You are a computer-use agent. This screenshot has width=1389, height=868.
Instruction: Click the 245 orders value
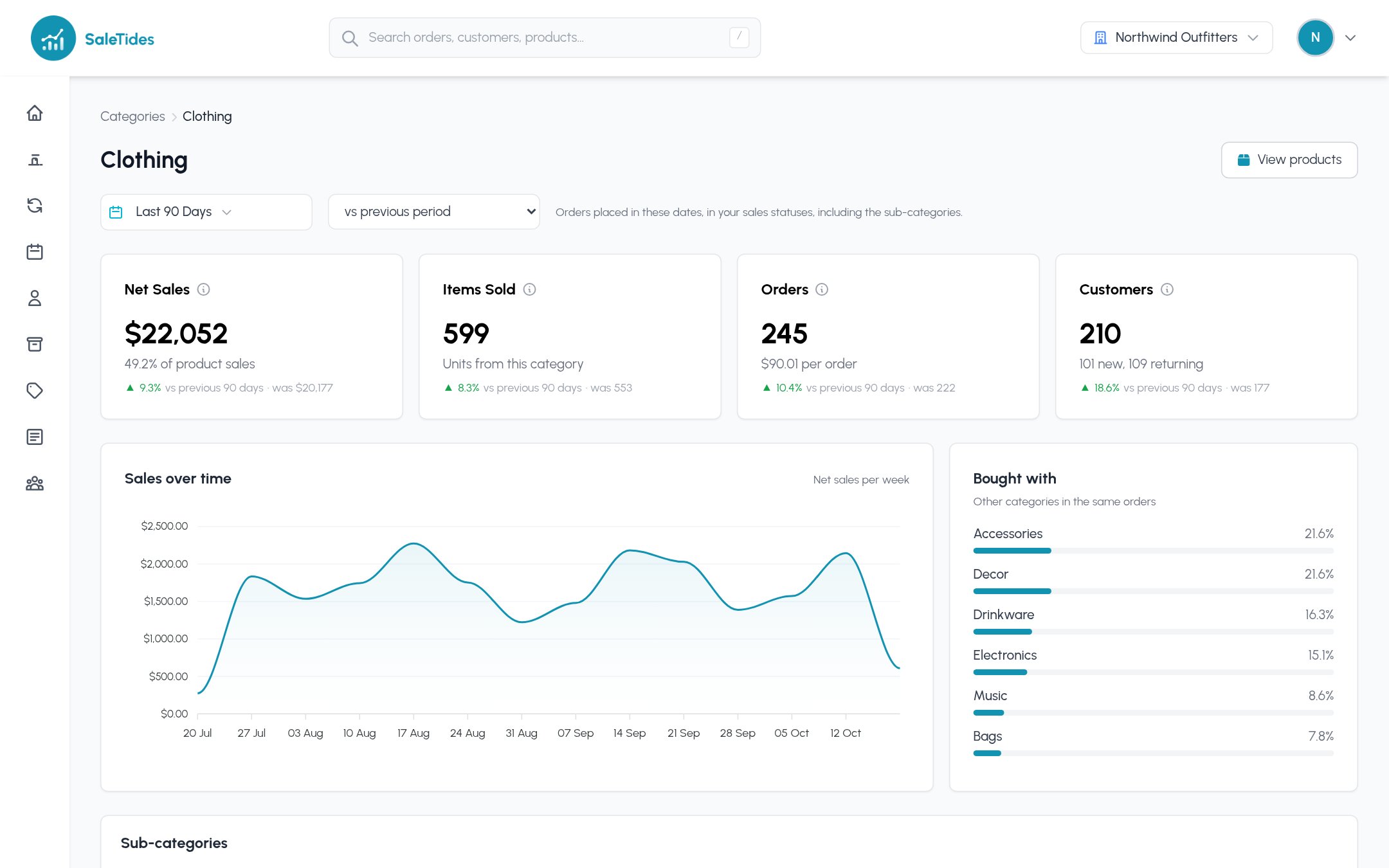tap(784, 334)
